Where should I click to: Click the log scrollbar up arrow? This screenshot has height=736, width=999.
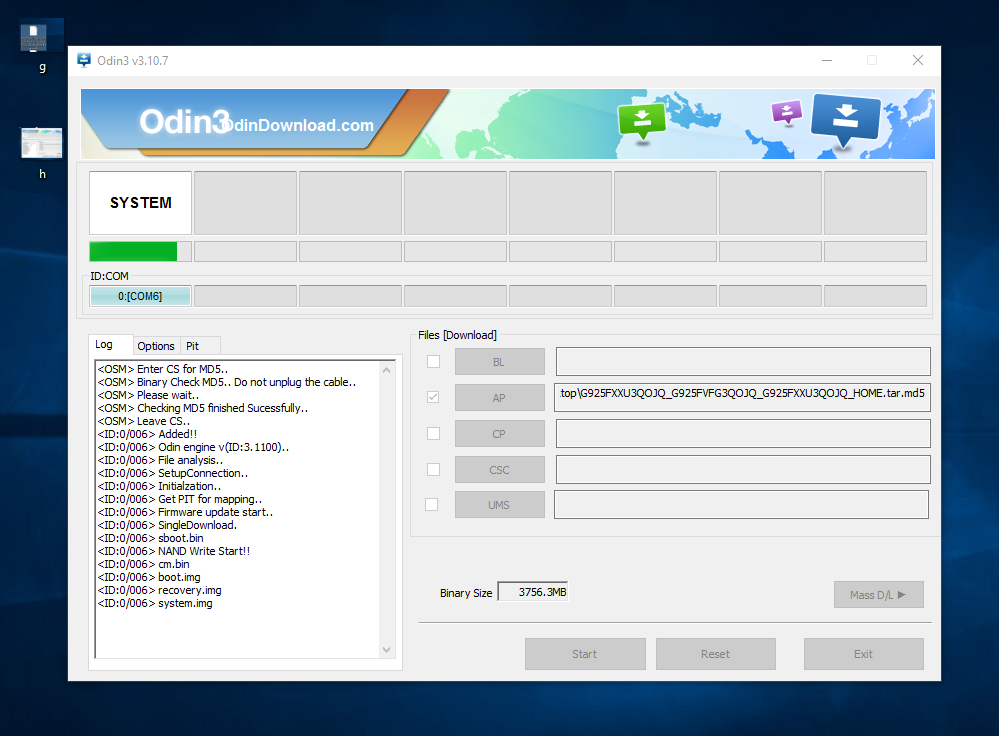point(386,370)
